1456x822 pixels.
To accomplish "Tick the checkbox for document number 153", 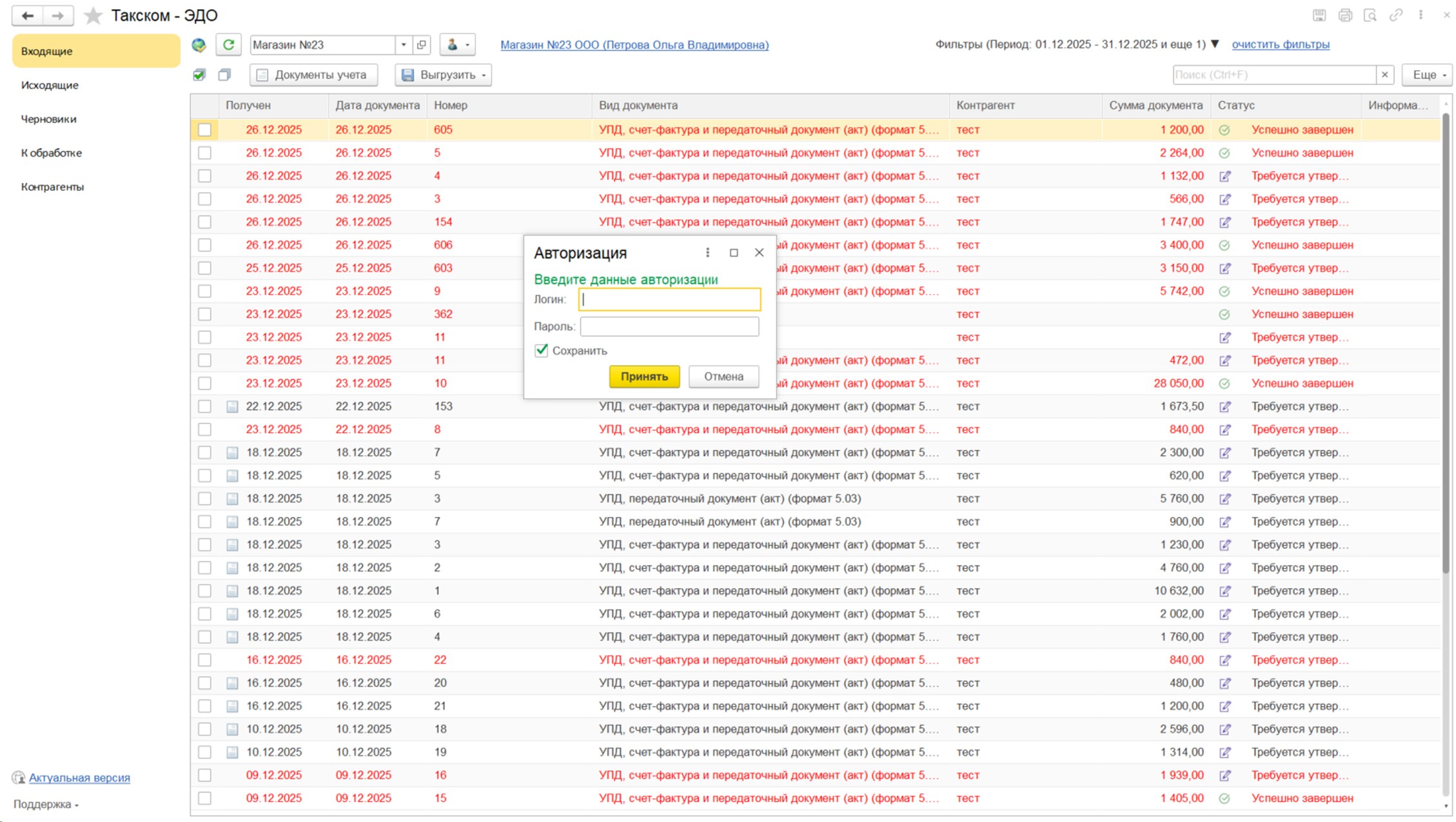I will pos(204,406).
